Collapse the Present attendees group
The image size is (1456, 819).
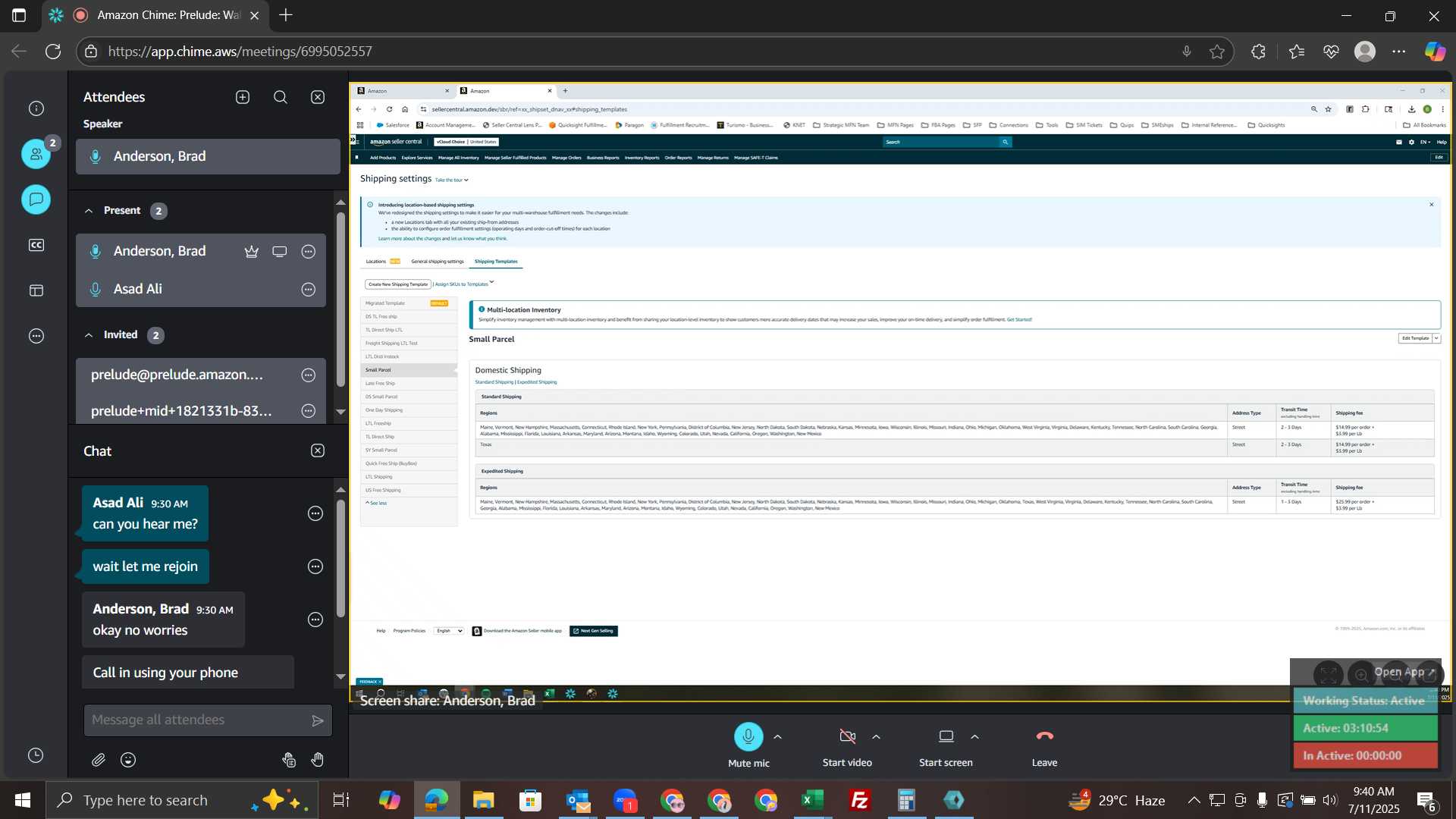point(89,211)
